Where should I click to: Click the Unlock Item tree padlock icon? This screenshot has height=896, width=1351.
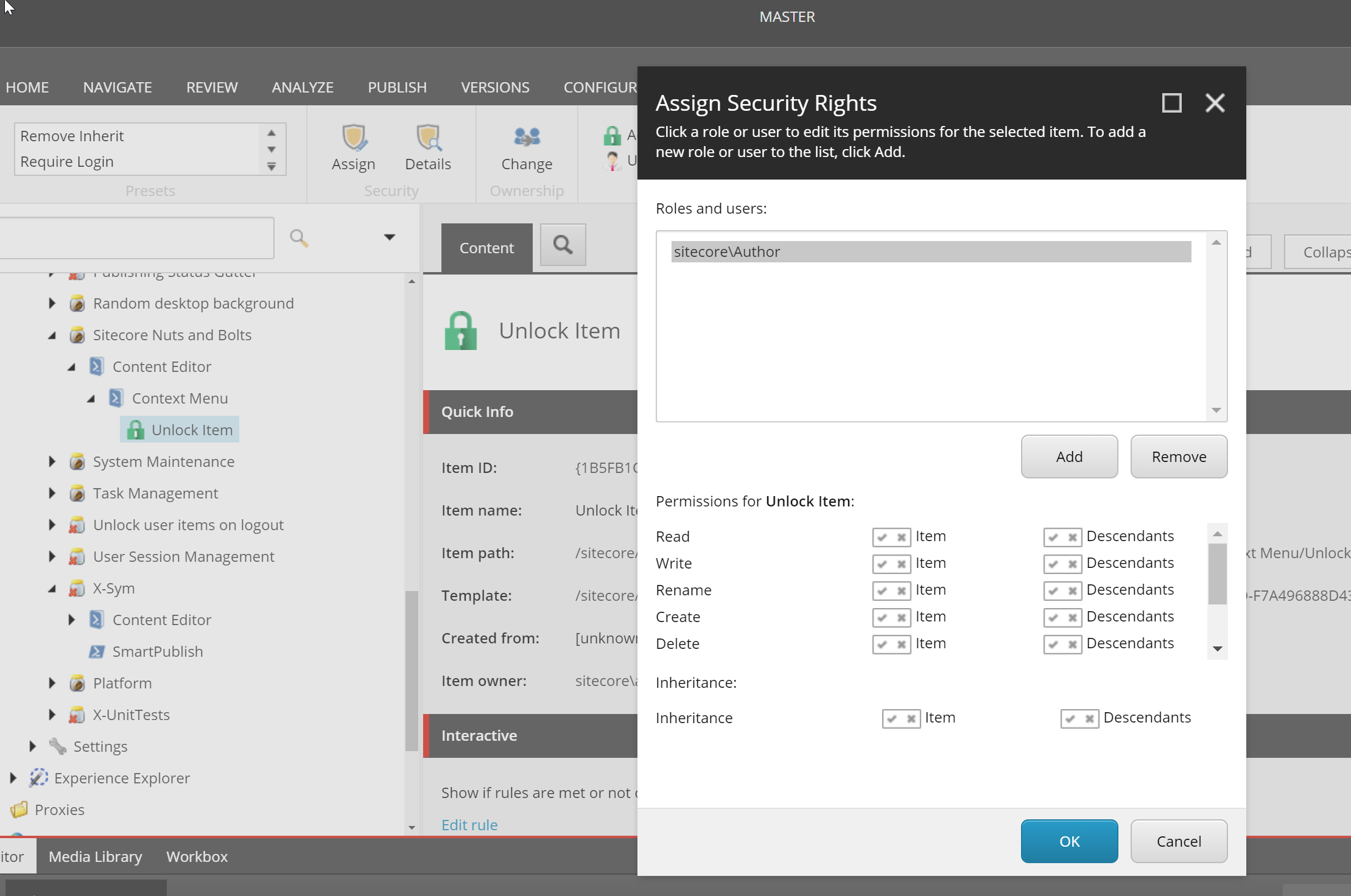click(135, 430)
